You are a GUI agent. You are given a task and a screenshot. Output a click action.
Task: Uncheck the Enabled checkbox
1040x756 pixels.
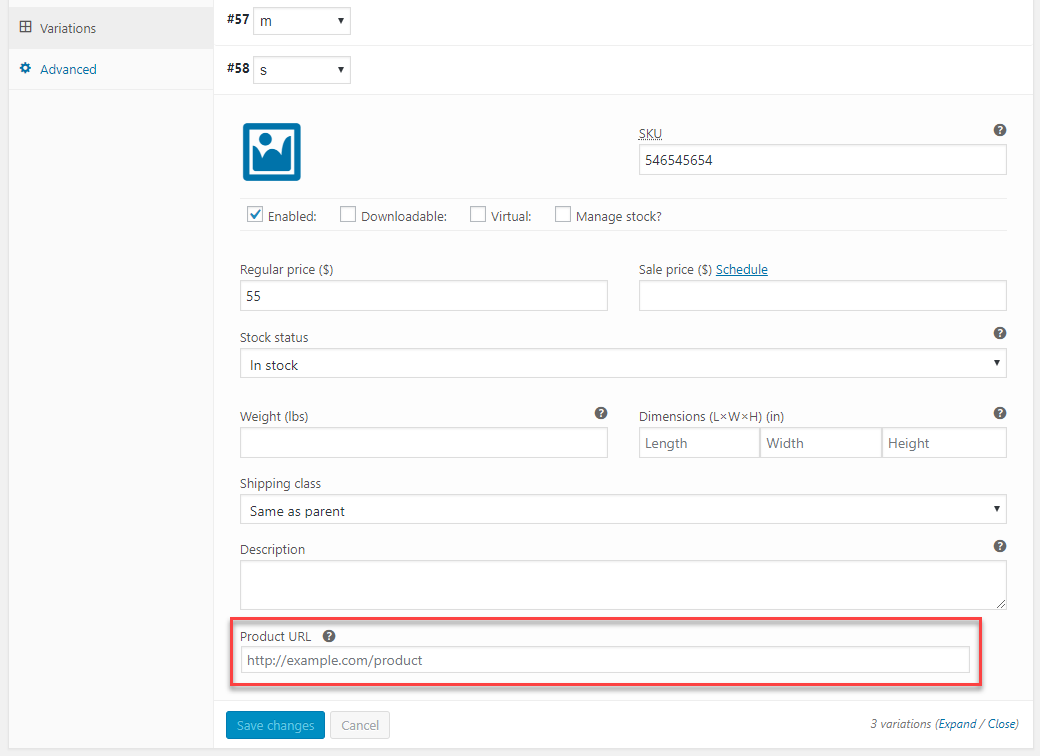pyautogui.click(x=255, y=214)
